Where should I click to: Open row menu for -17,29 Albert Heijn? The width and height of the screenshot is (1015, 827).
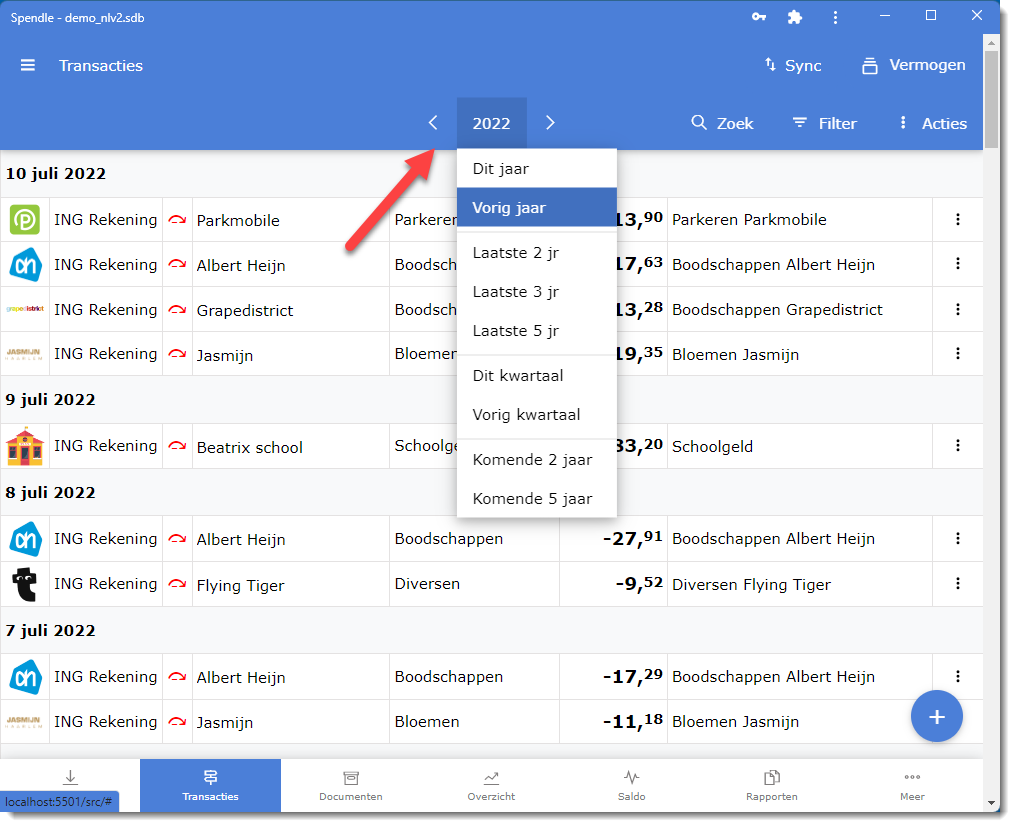(x=957, y=676)
